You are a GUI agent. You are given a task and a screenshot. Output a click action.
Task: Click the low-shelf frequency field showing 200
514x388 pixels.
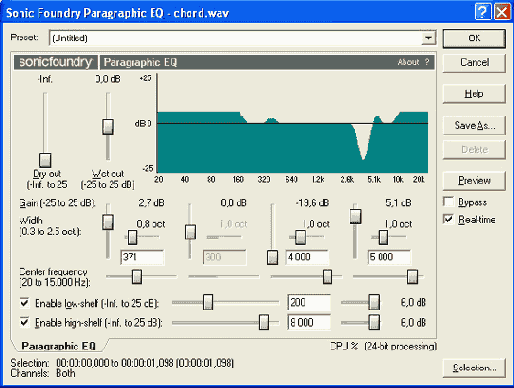309,303
